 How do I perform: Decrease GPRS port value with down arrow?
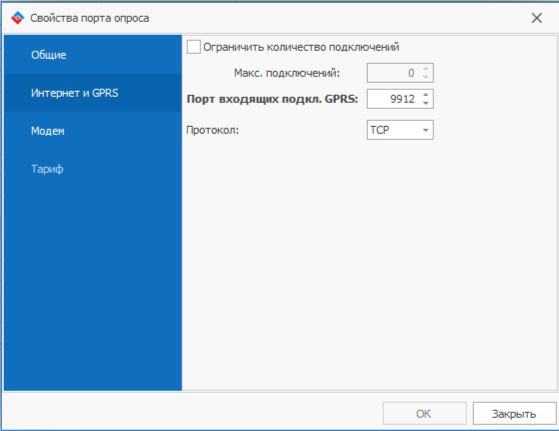pos(426,103)
